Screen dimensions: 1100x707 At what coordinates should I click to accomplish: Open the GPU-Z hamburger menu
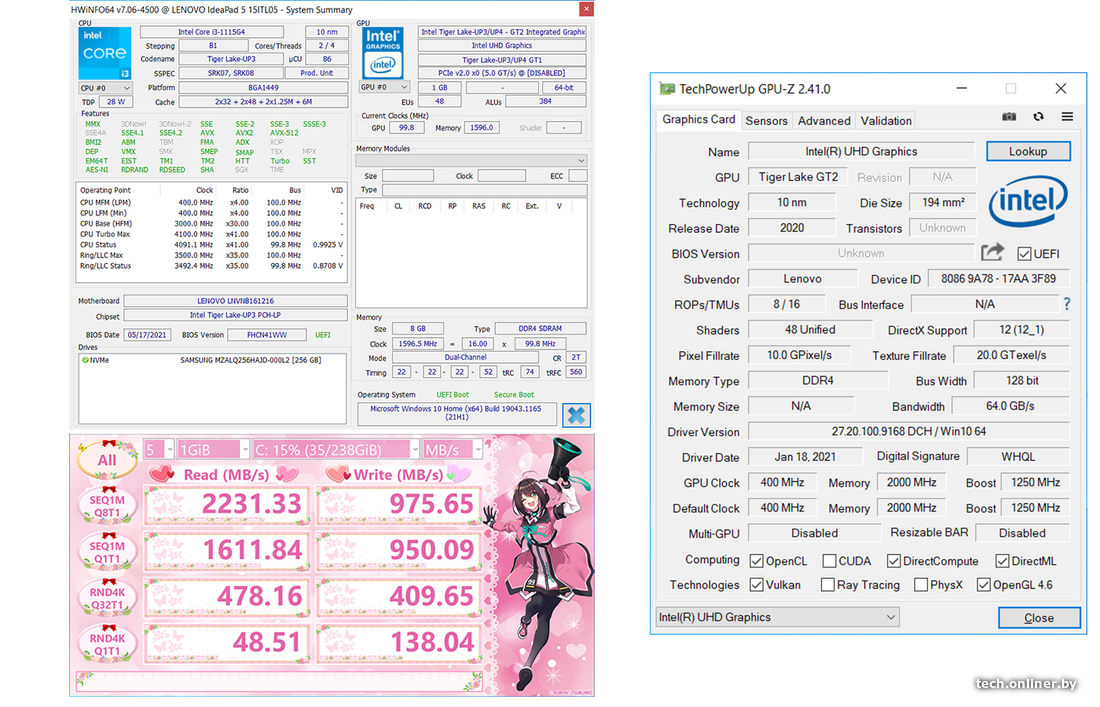click(1067, 117)
